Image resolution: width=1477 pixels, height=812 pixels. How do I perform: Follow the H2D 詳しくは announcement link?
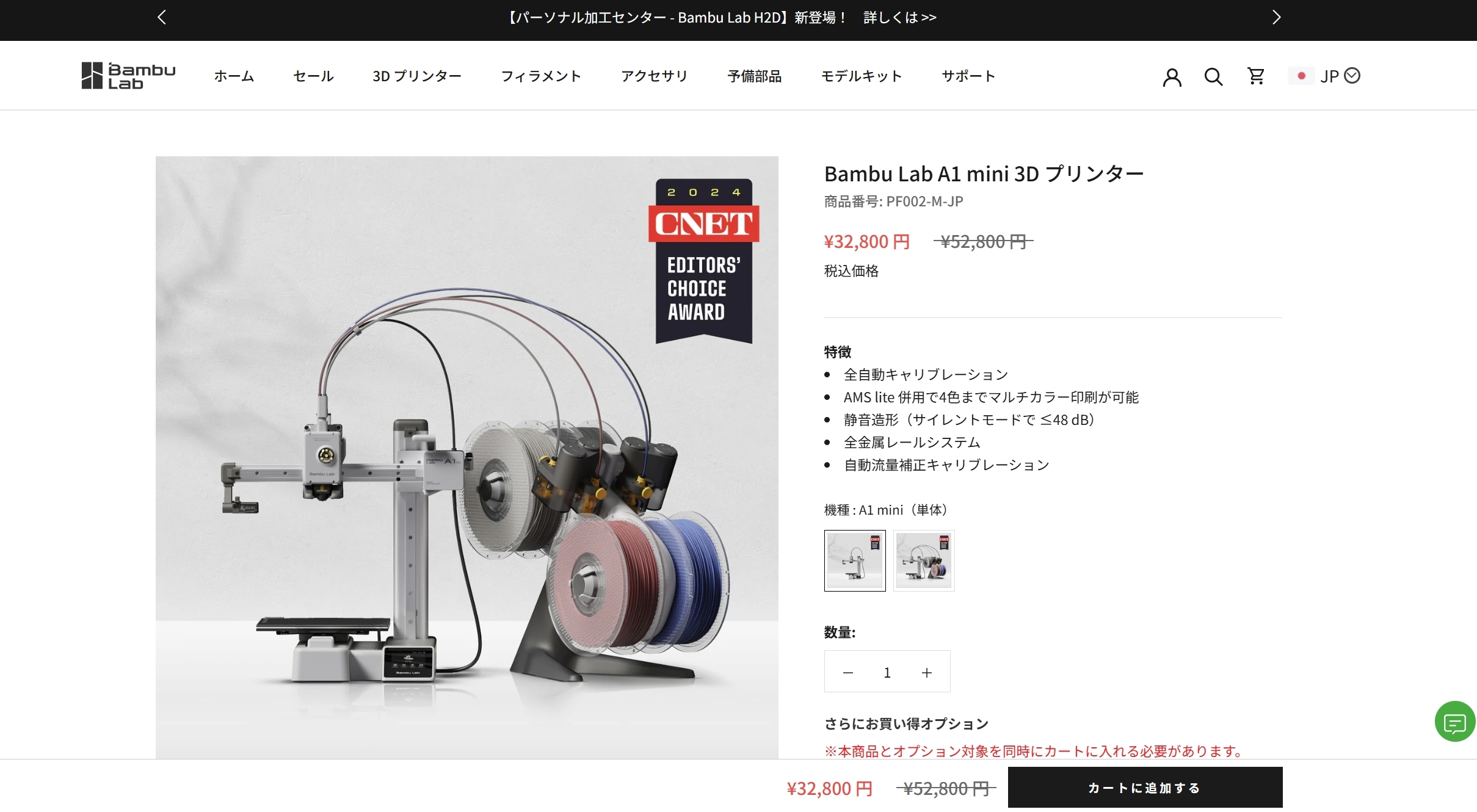[x=899, y=17]
